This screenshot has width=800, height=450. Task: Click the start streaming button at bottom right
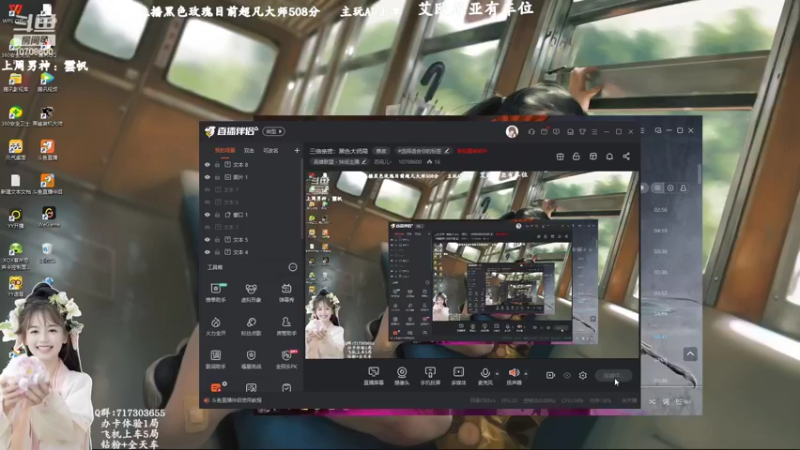[614, 376]
